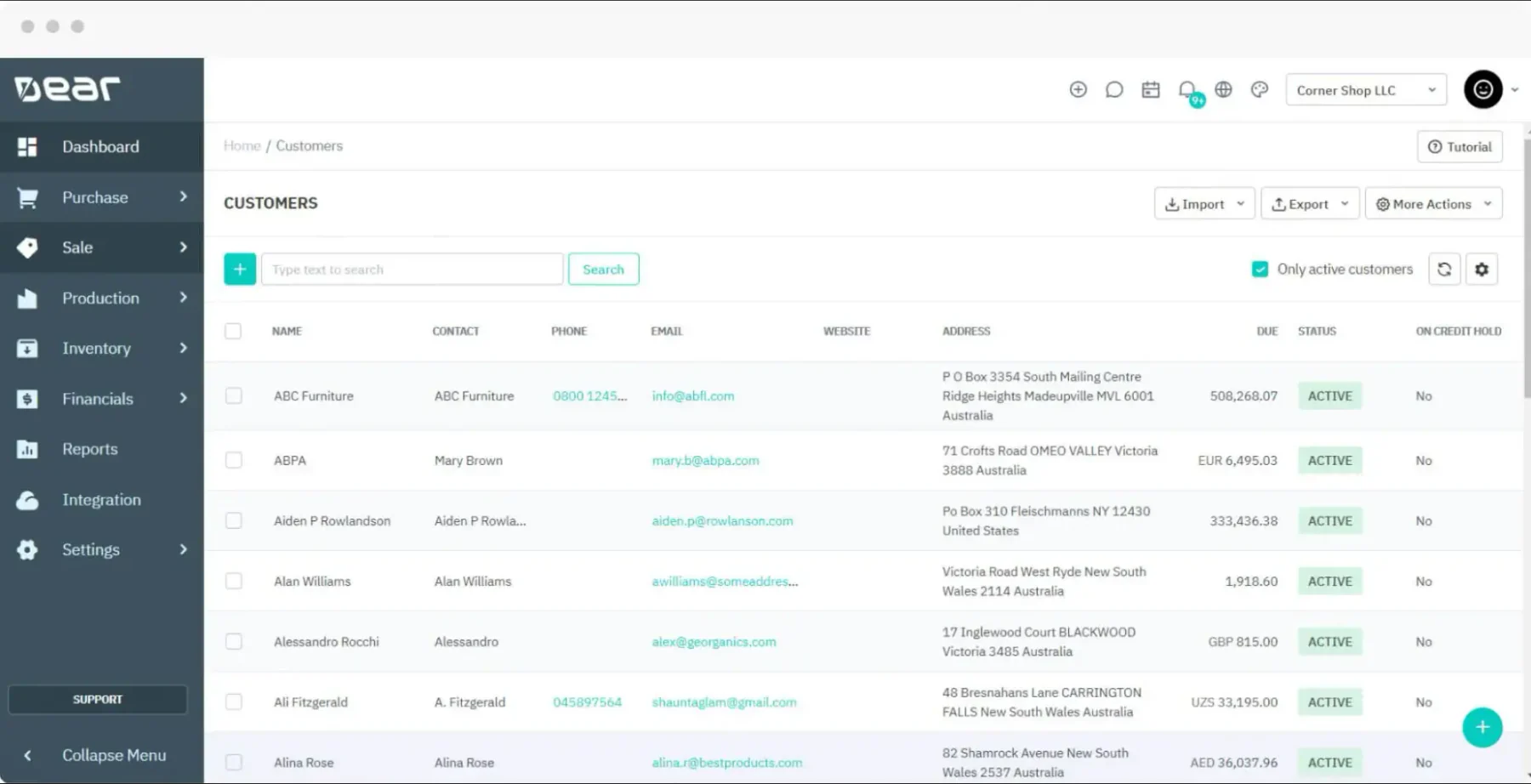The height and width of the screenshot is (784, 1531).
Task: Go to Dashboard menu item
Action: coord(102,147)
